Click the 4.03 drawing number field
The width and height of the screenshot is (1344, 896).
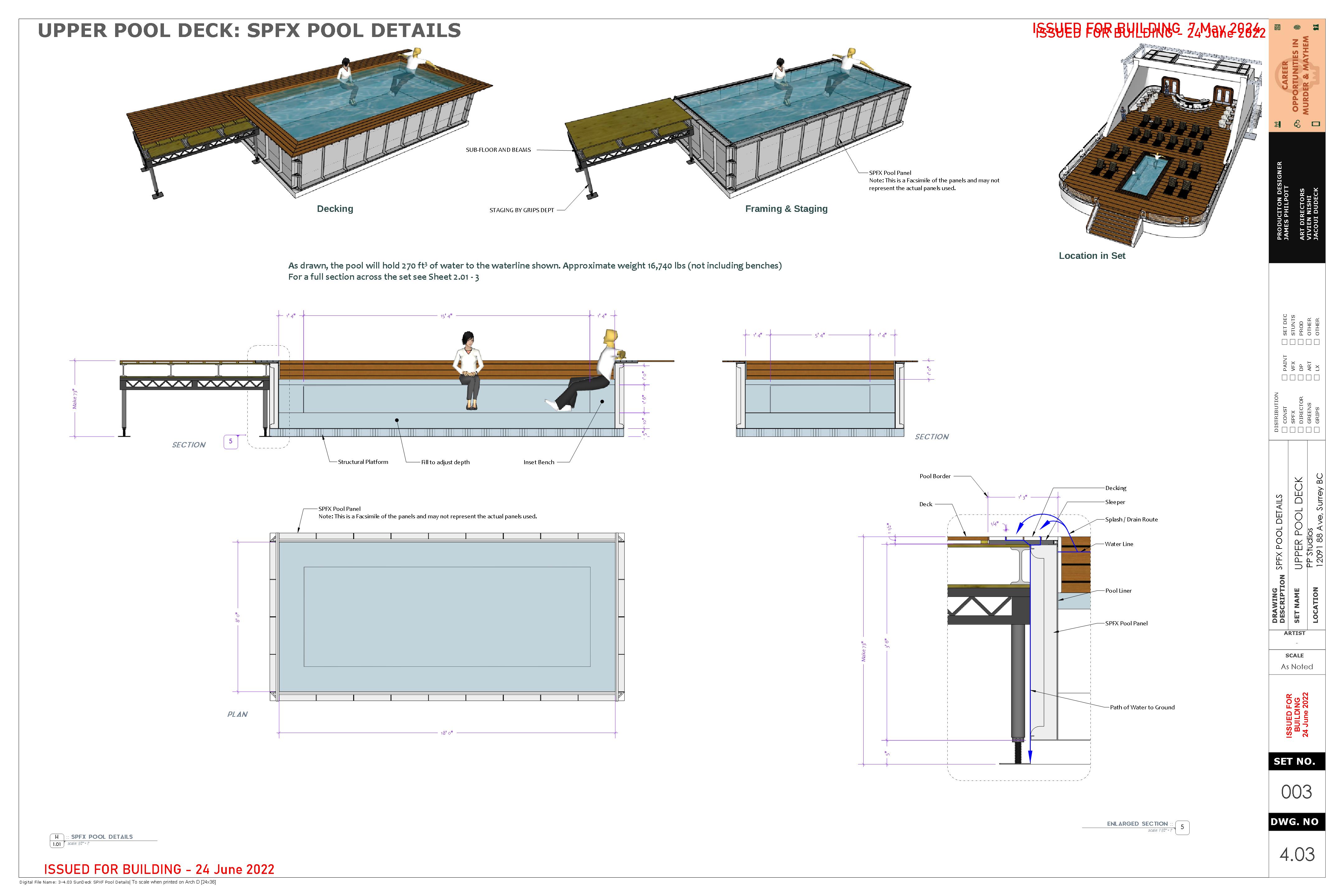(1297, 854)
